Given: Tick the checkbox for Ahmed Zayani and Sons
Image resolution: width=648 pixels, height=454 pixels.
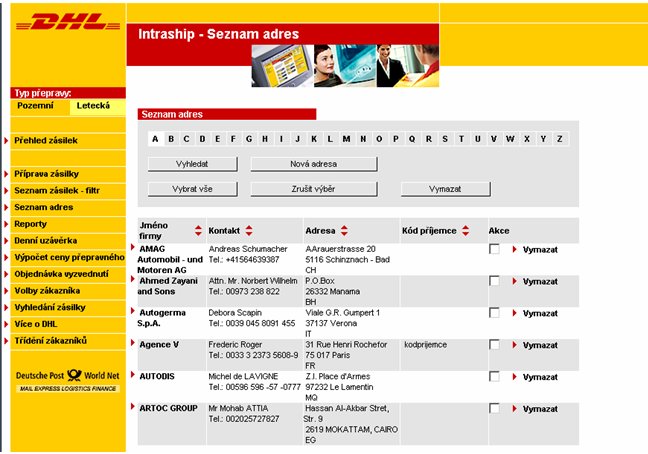Looking at the screenshot, I should tap(494, 281).
